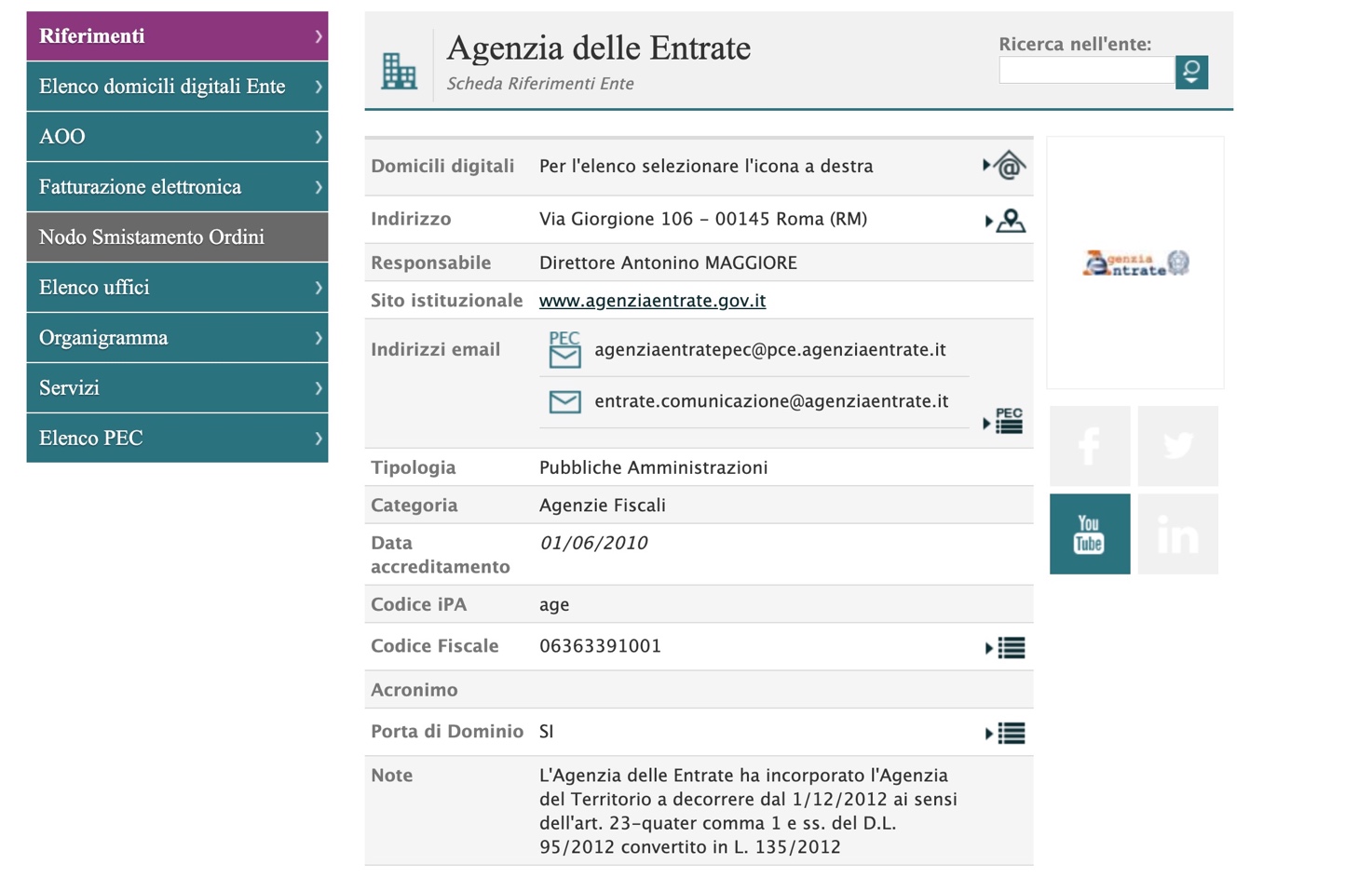Open Fatturazione elettronica menu item
1372x891 pixels.
[x=177, y=187]
